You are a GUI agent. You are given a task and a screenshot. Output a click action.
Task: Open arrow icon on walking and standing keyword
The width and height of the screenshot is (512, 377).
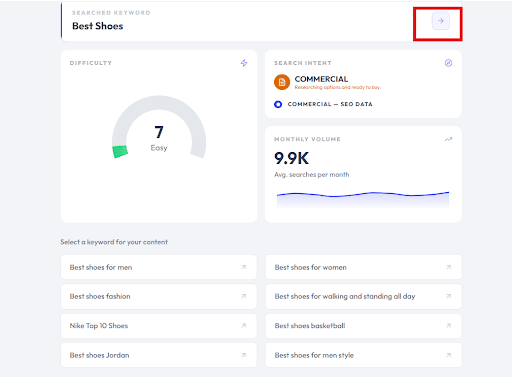(x=449, y=296)
